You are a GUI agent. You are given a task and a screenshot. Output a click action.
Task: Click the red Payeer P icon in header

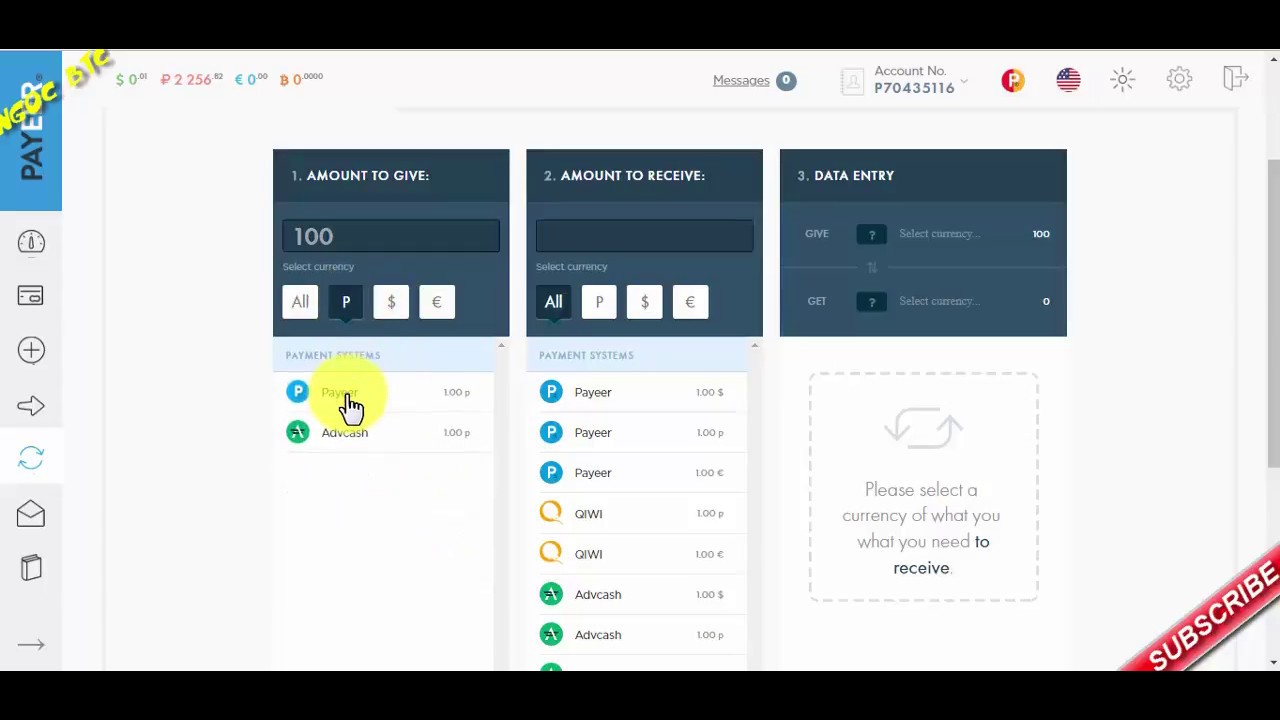click(1013, 80)
